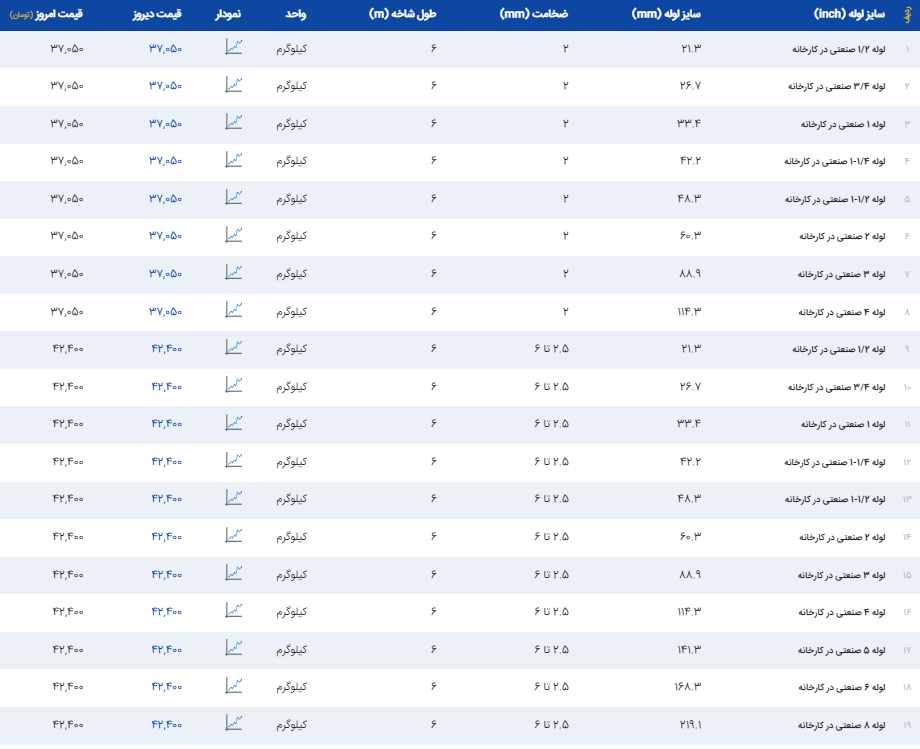This screenshot has width=920, height=749.
Task: Open the chart icon in row 6
Action: (234, 235)
